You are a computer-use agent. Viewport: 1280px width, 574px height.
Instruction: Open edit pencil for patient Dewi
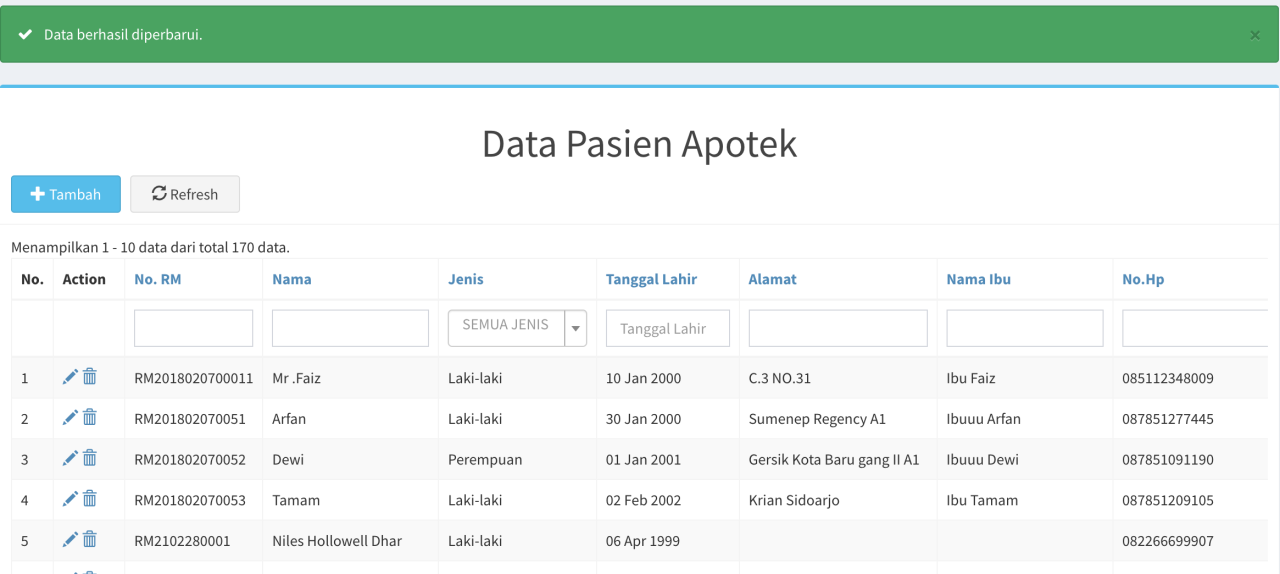pyautogui.click(x=70, y=458)
